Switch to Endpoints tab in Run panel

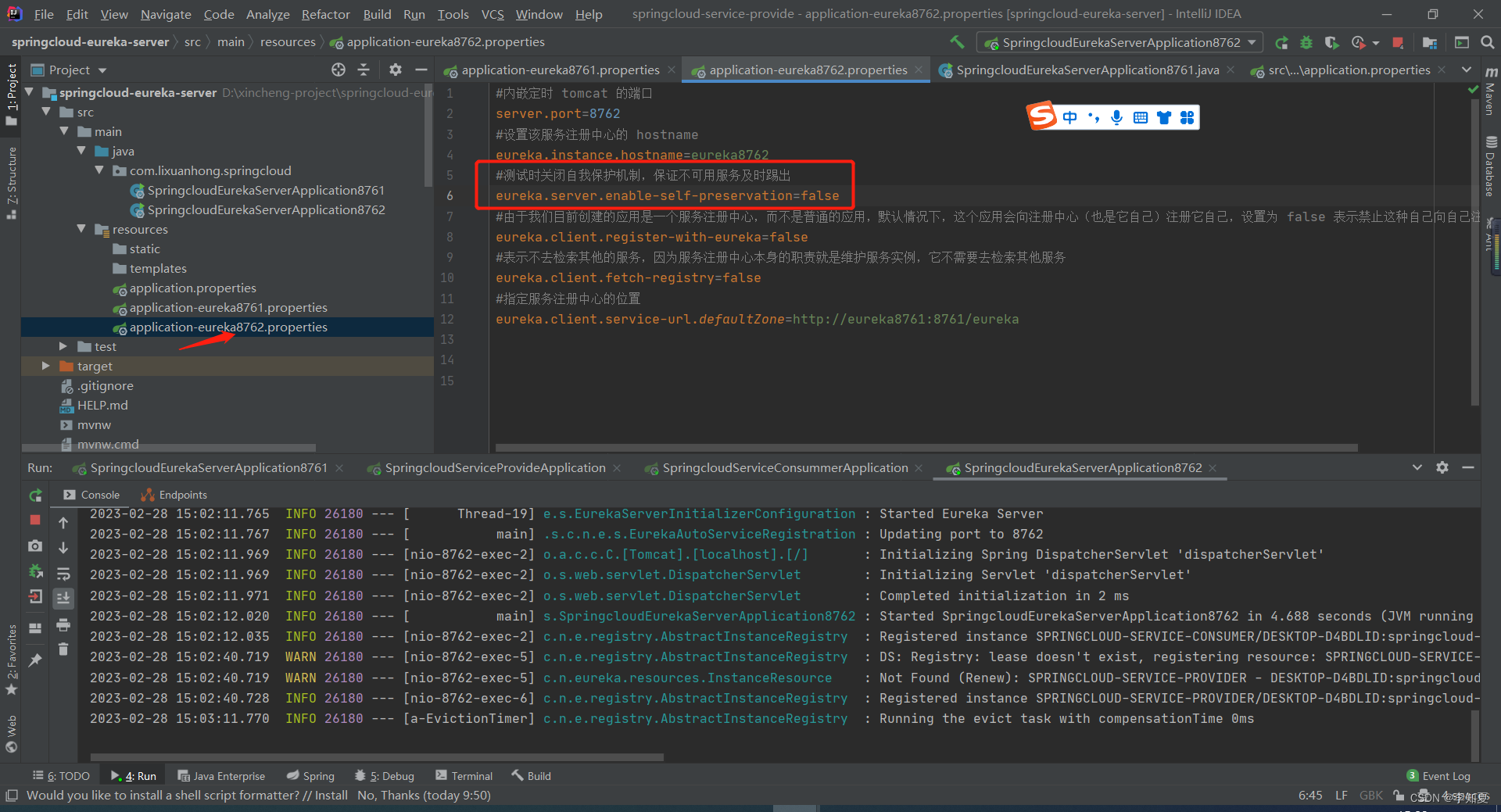tap(174, 495)
